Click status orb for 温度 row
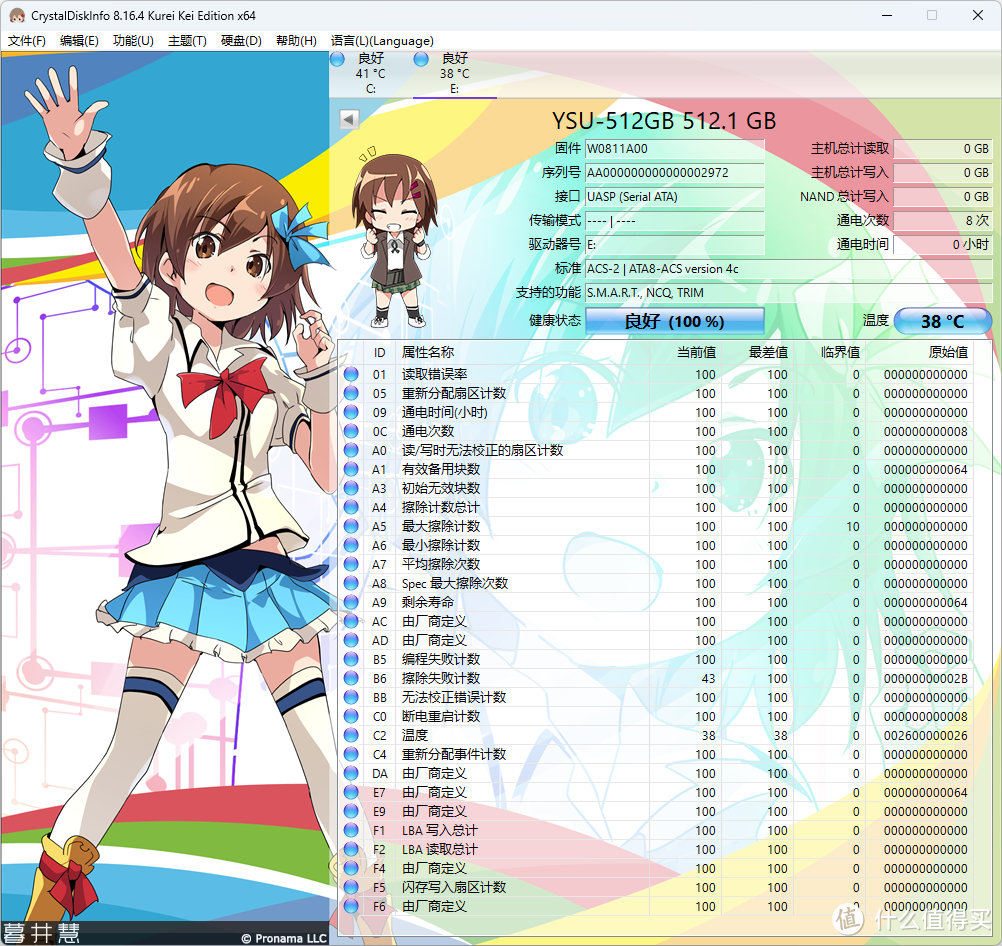The image size is (1002, 946). point(351,735)
